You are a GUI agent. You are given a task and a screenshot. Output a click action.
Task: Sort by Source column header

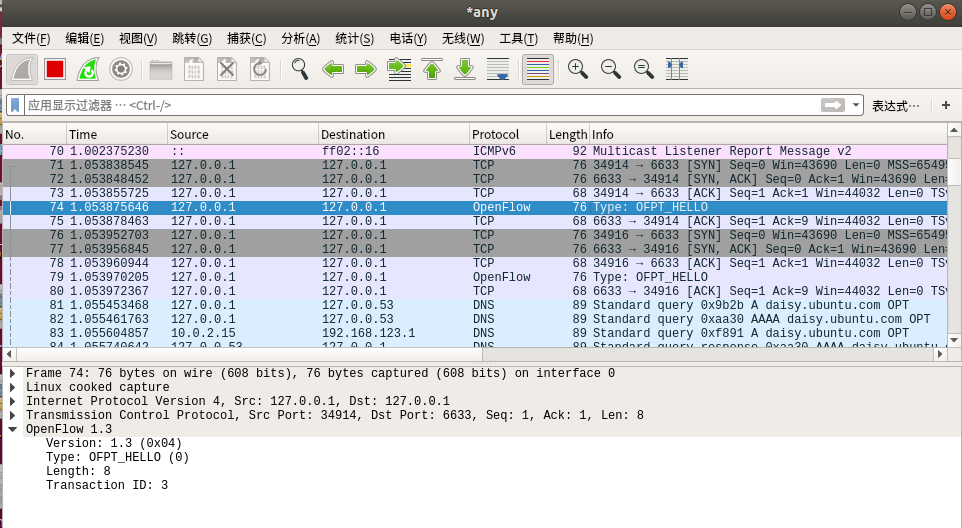coord(243,134)
